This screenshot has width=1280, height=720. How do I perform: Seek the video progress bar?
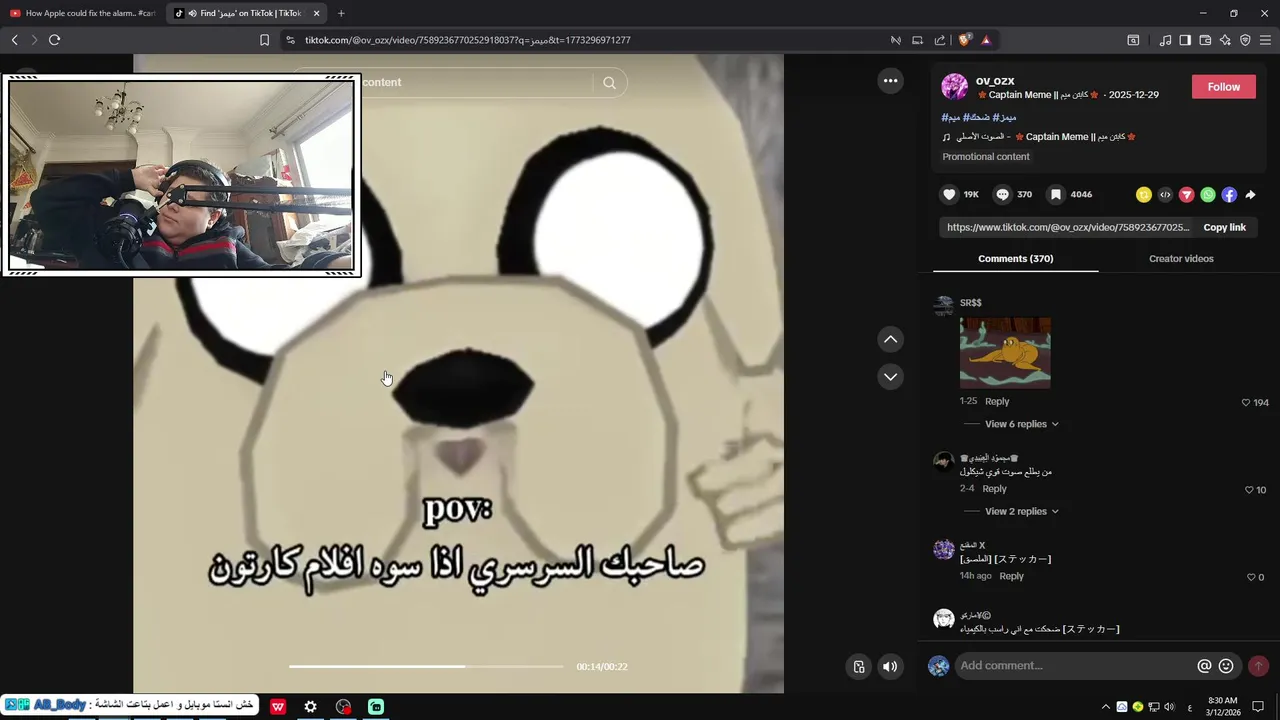pyautogui.click(x=426, y=667)
